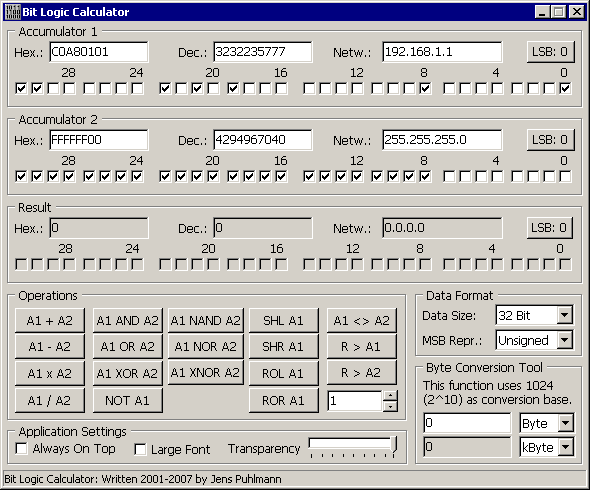Toggle bit 16 checkbox in Accumulator 2
The image size is (590, 490).
pos(281,176)
